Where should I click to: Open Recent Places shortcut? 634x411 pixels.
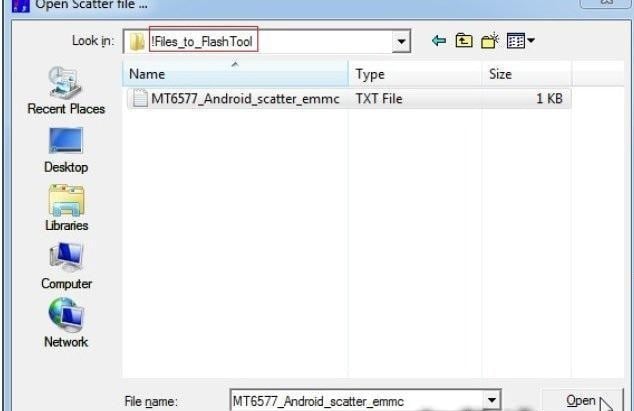click(x=66, y=91)
